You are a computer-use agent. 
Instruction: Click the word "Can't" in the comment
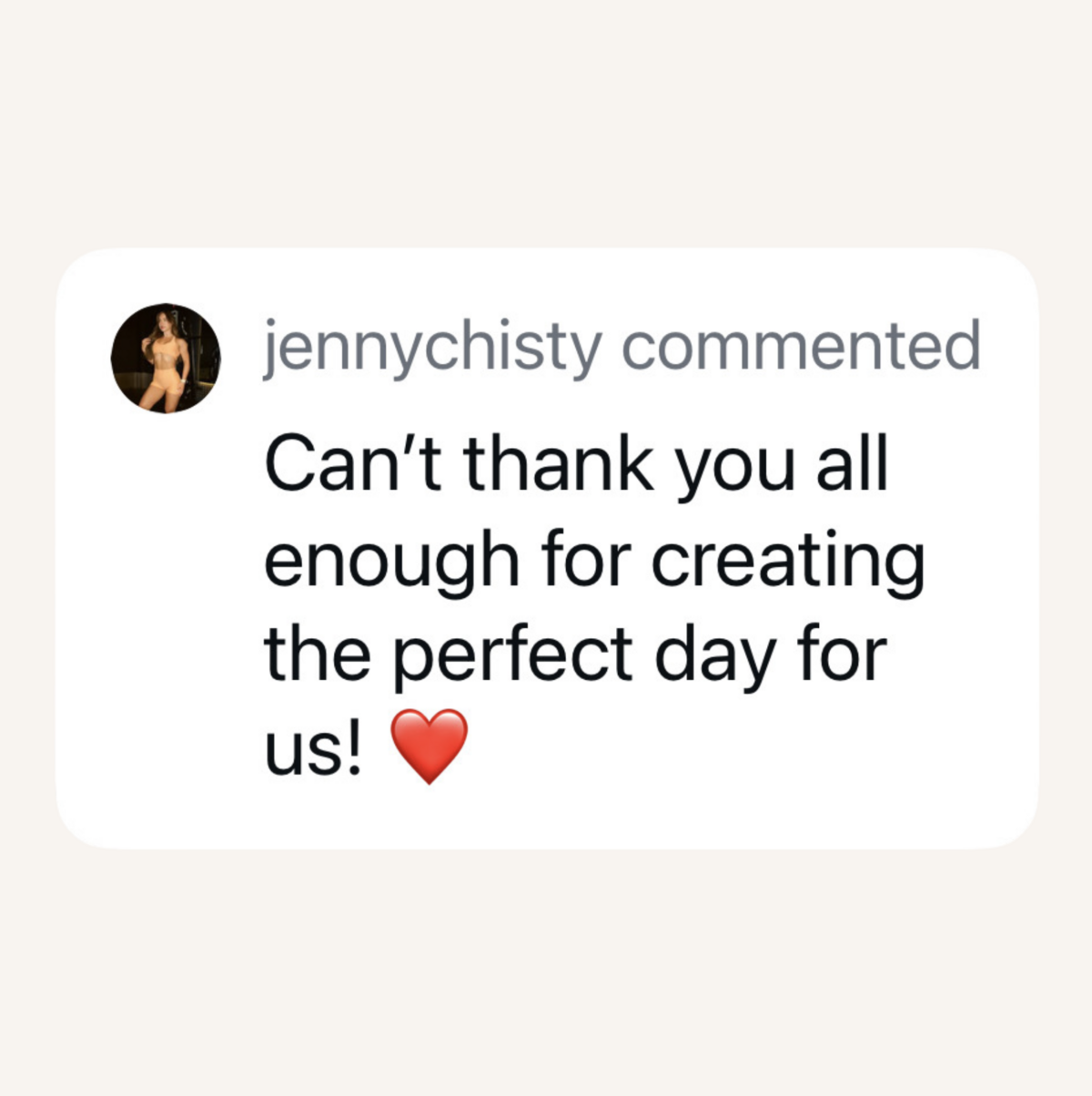[x=355, y=463]
